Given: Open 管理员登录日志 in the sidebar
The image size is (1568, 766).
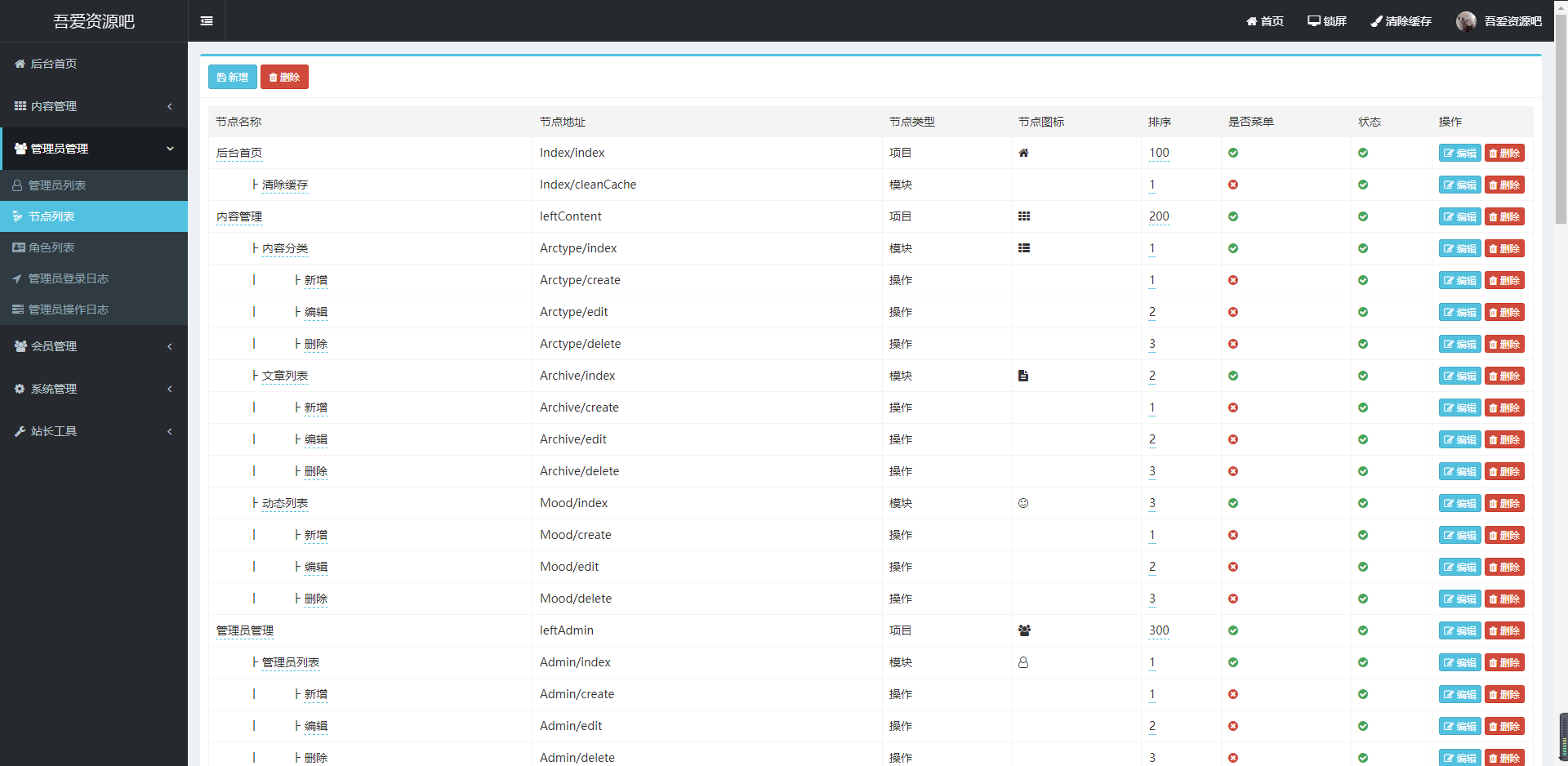Looking at the screenshot, I should (94, 278).
